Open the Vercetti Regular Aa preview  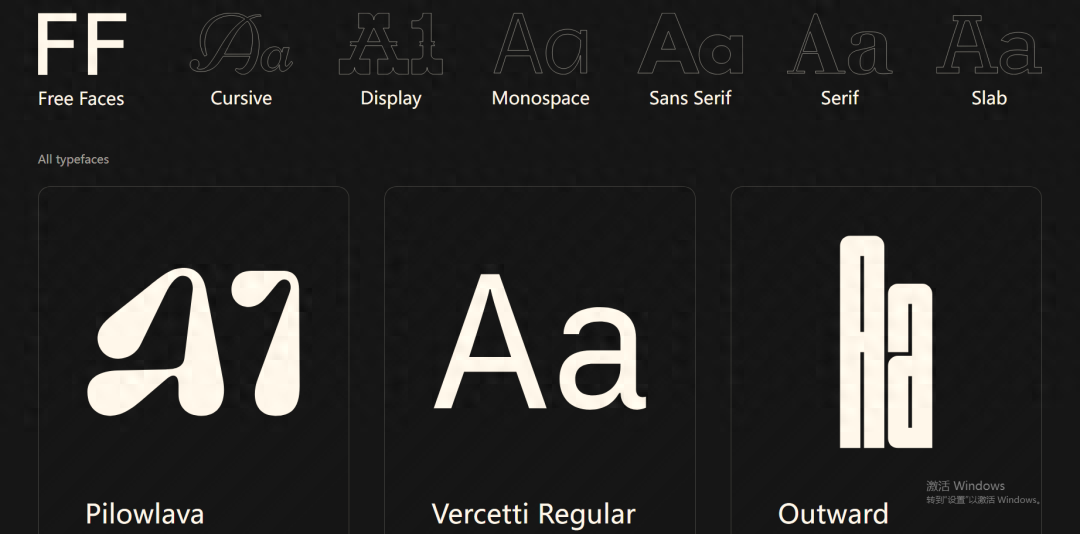point(540,343)
